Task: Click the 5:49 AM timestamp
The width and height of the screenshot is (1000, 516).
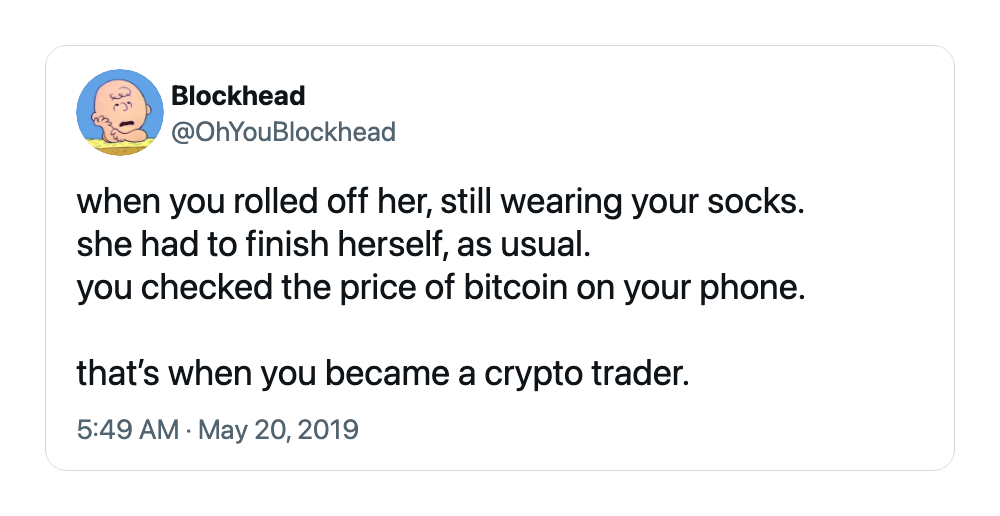Action: point(128,429)
